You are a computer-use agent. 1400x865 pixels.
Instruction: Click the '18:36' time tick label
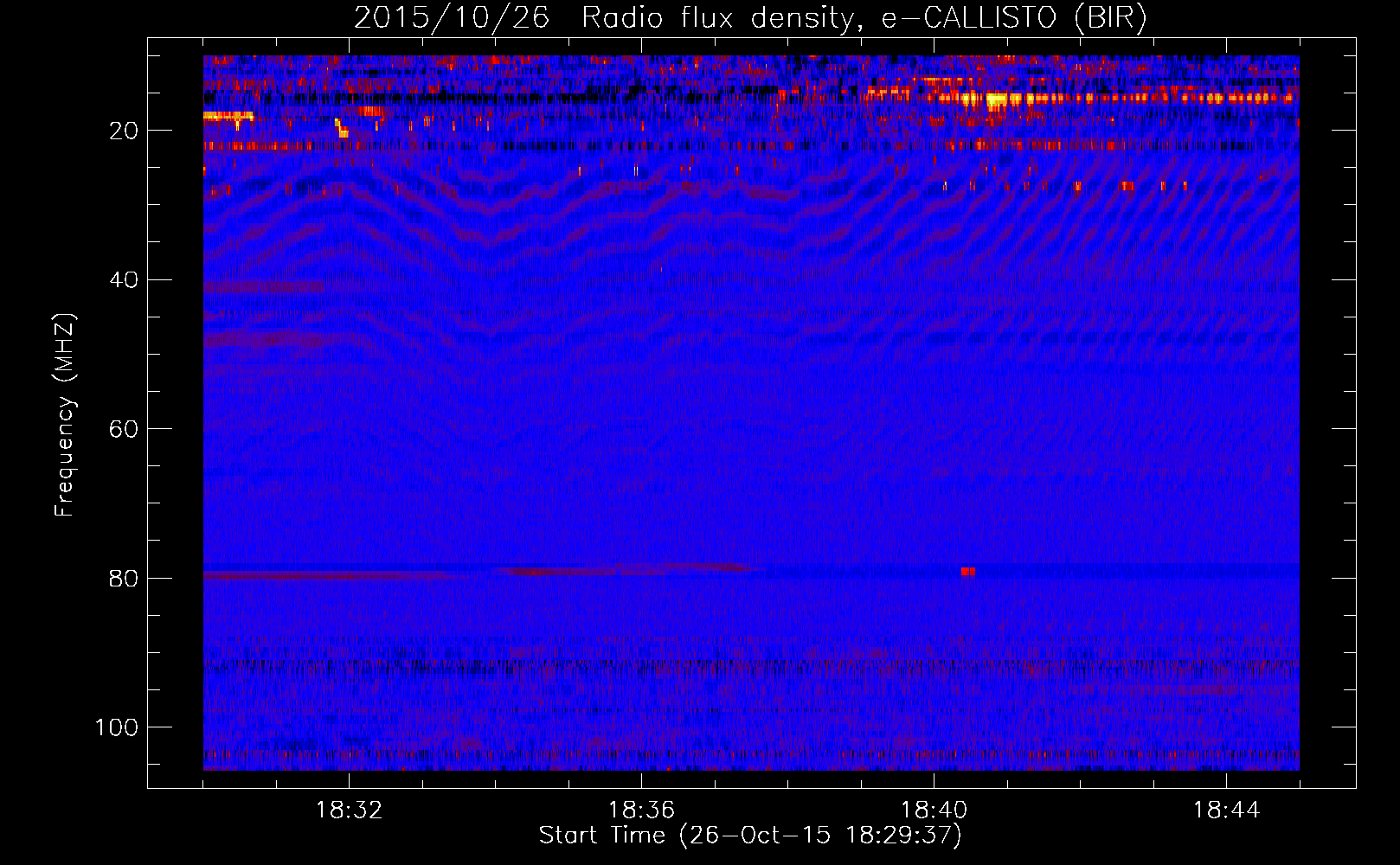(641, 811)
